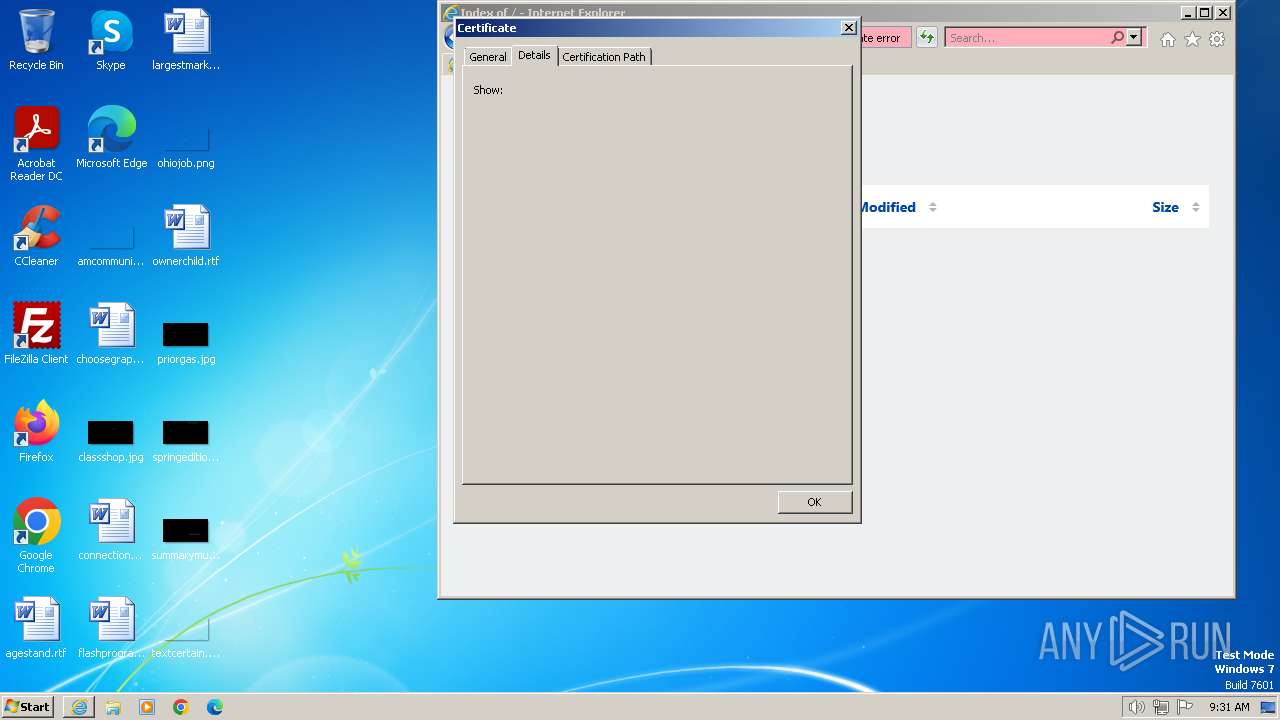The image size is (1280, 720).
Task: Select ownerchild.rtf document
Action: coord(186,236)
